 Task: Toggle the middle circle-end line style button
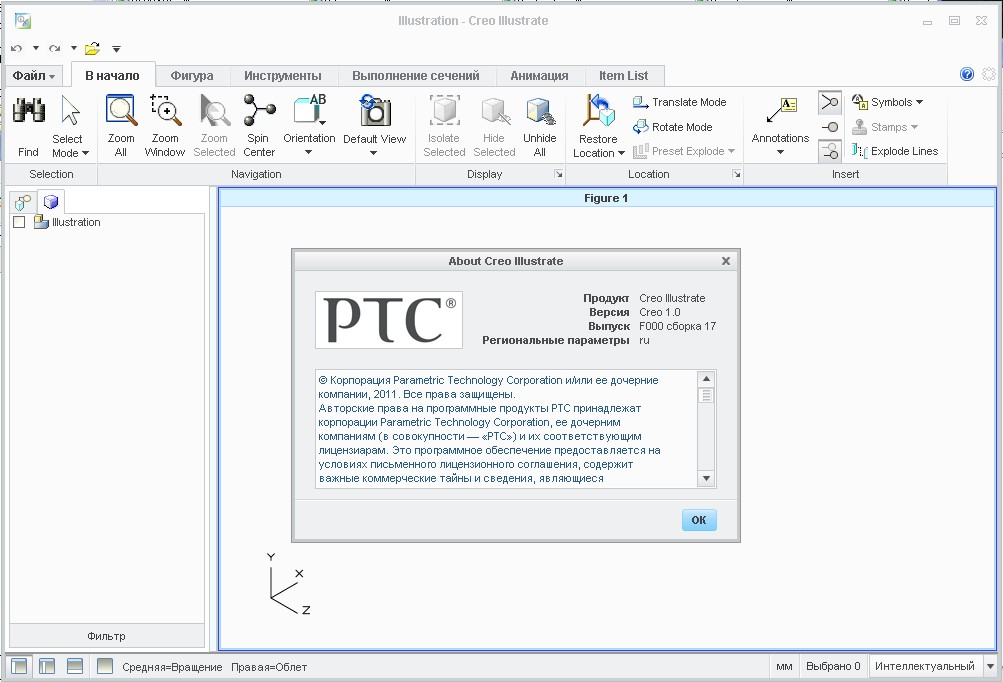pos(830,127)
